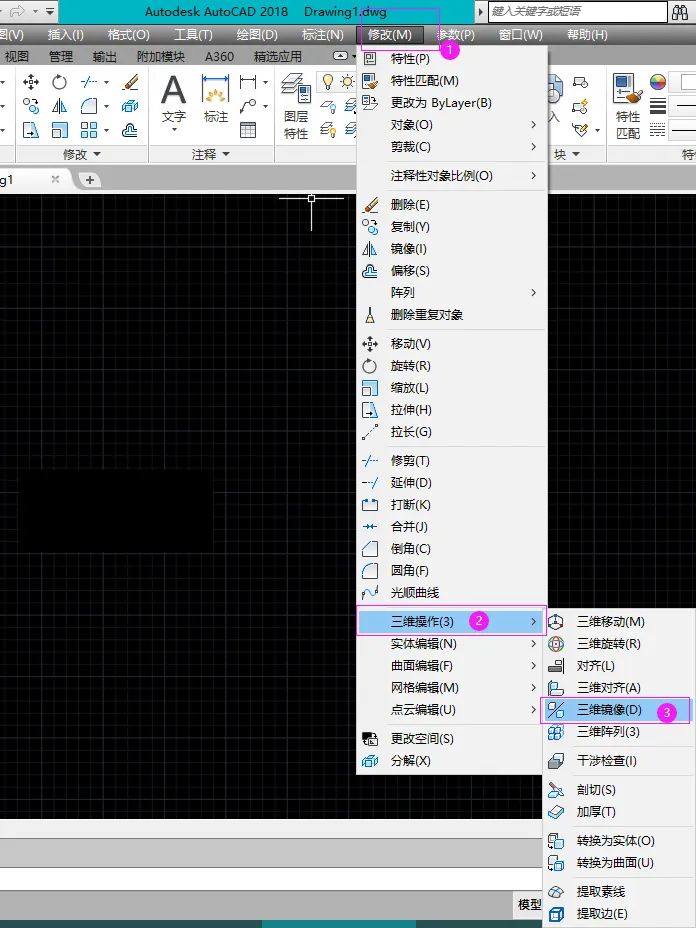Open the 绘图(D) menu
Viewport: 696px width, 928px height.
click(257, 35)
